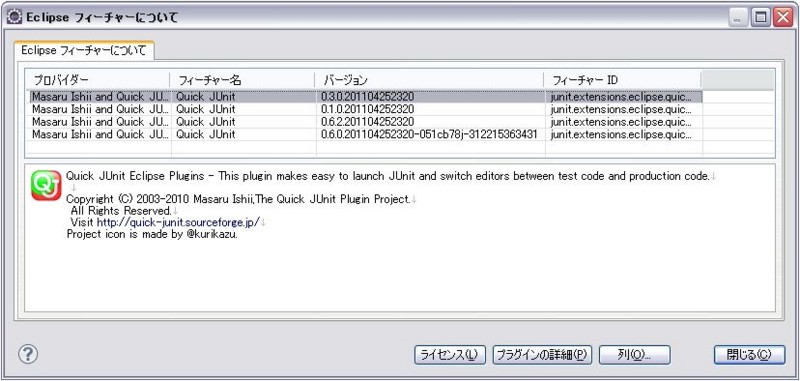
Task: Click the Quick JUnit Eclipse Plugins description line
Action: (388, 176)
